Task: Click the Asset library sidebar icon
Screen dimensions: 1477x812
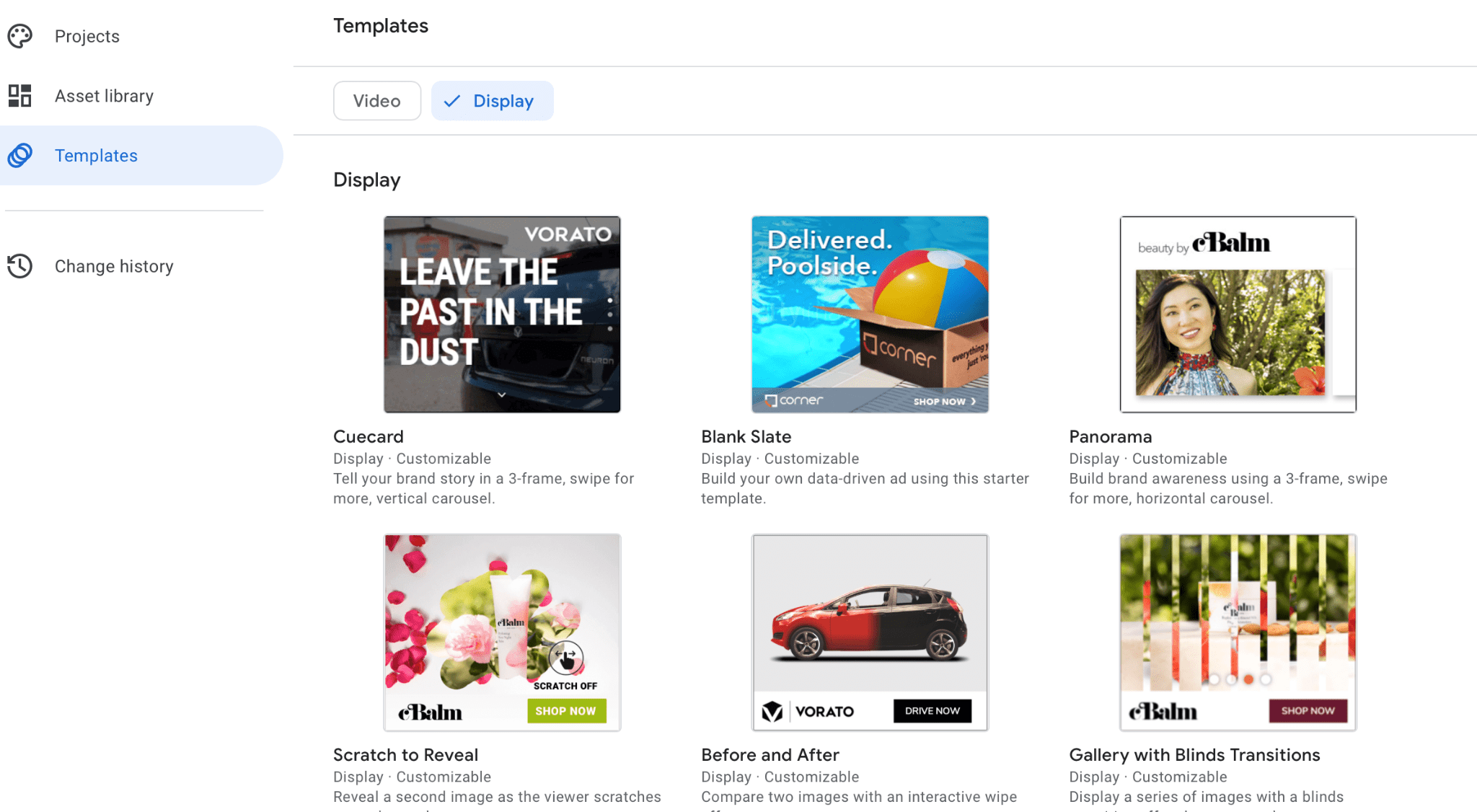Action: click(20, 95)
